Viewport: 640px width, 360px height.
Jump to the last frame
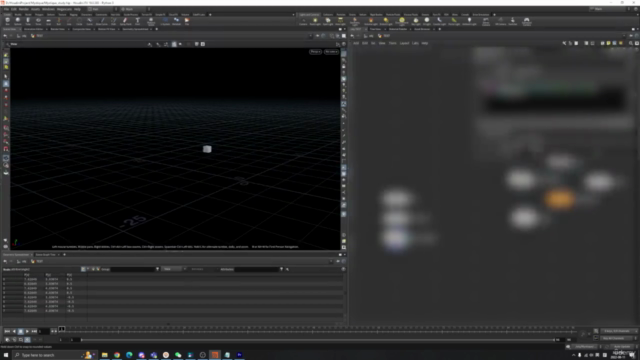click(34, 331)
